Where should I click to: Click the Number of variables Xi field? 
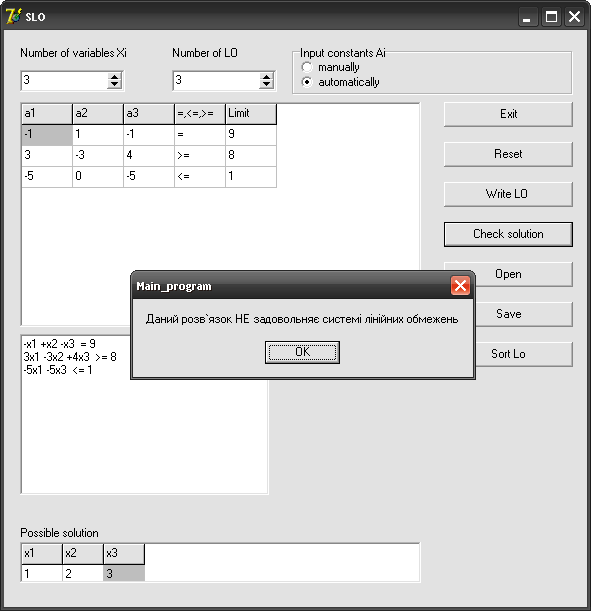pyautogui.click(x=64, y=81)
